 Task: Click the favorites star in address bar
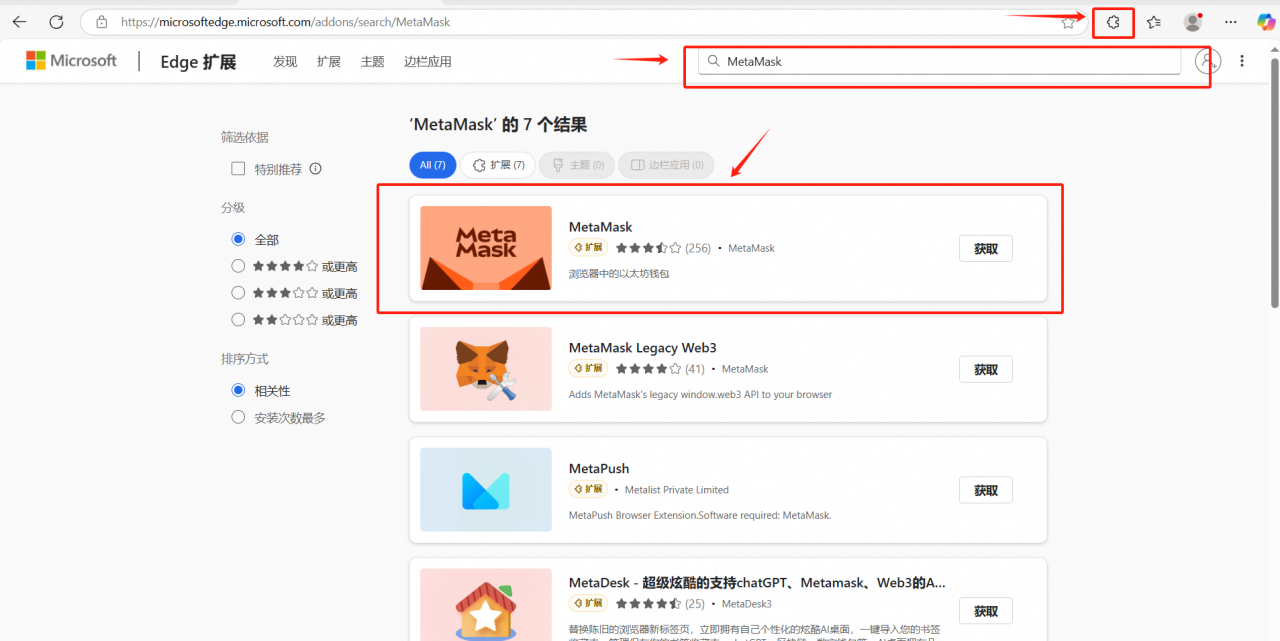[x=1068, y=21]
